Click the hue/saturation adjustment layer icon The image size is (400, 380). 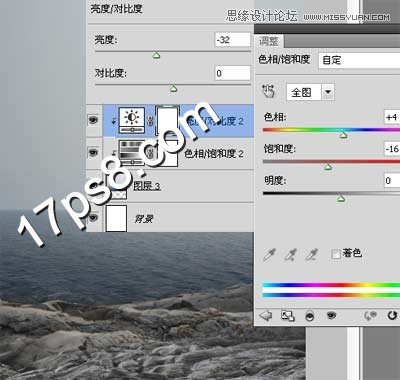[132, 153]
